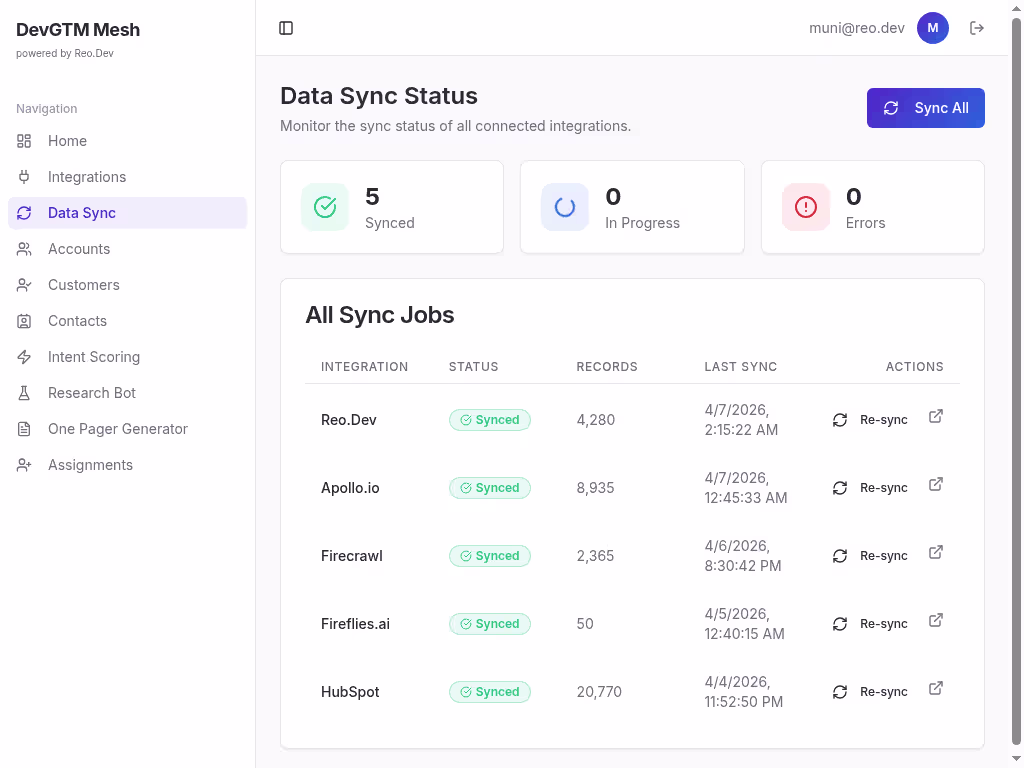Image resolution: width=1024 pixels, height=768 pixels.
Task: Click the Sync All button
Action: pos(925,108)
